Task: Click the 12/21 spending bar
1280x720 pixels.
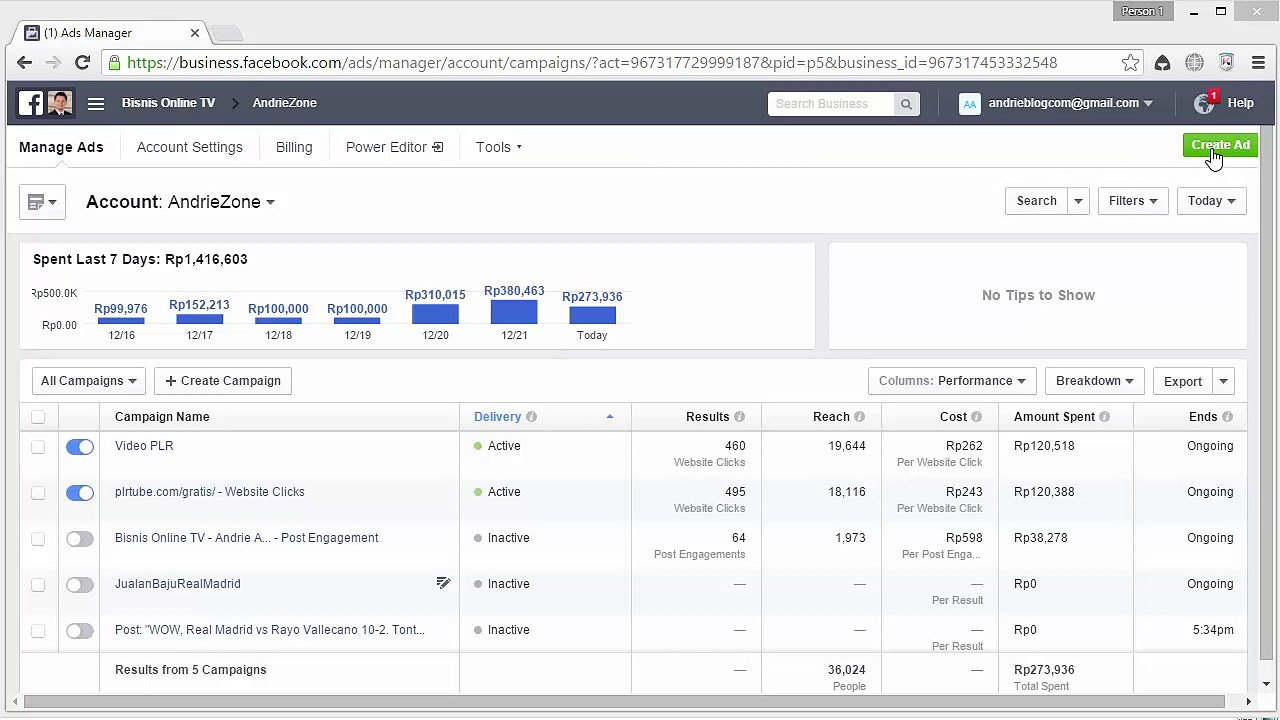Action: tap(514, 312)
